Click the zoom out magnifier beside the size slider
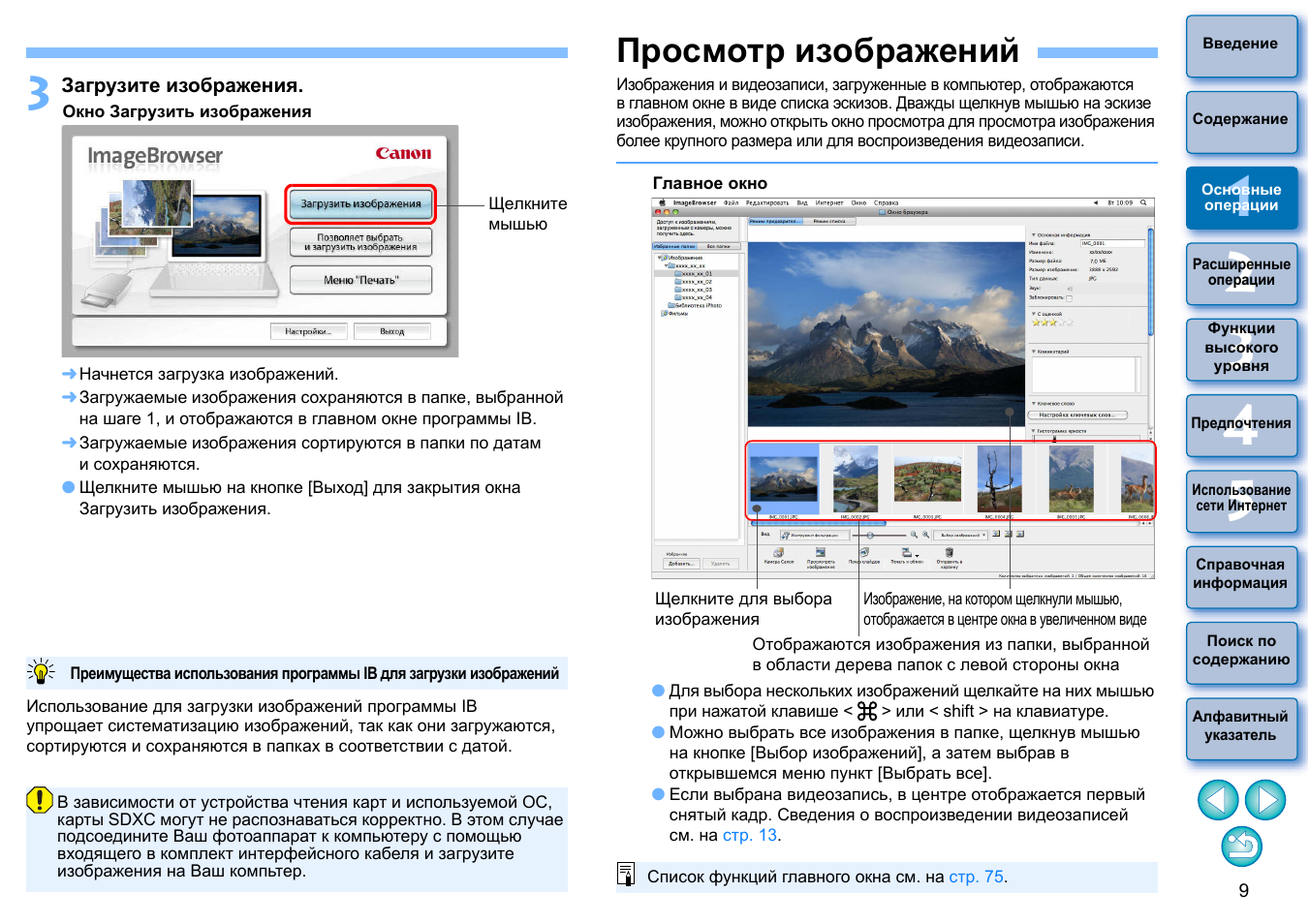This screenshot has width=1309, height=924. [x=914, y=535]
